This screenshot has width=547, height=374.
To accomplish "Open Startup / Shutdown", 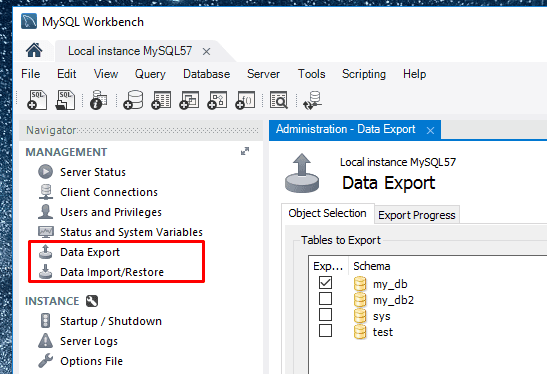I will (x=111, y=321).
